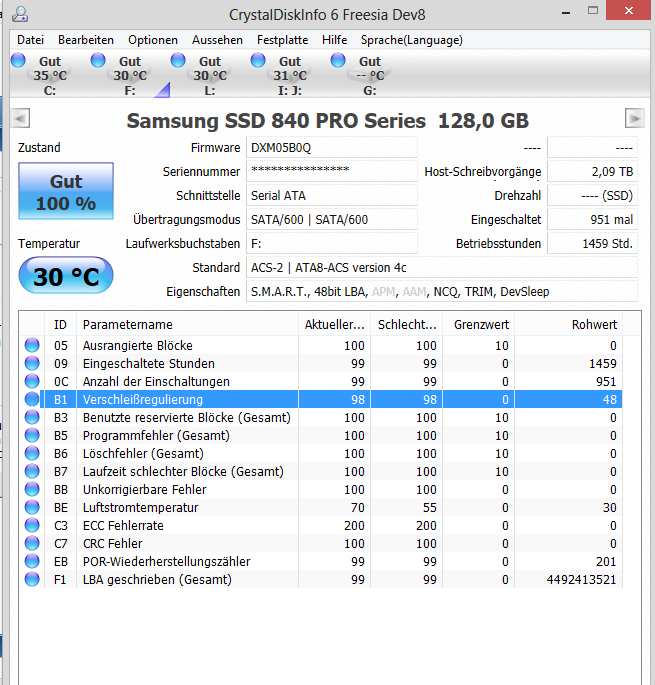Click status orb for Luftstromtemperatur row

(32, 507)
